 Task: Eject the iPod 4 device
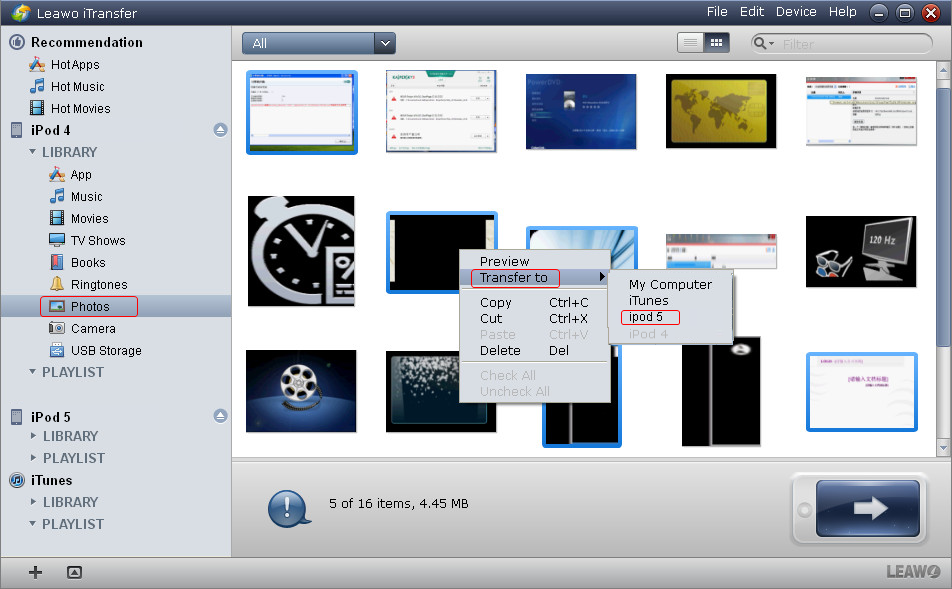point(220,130)
